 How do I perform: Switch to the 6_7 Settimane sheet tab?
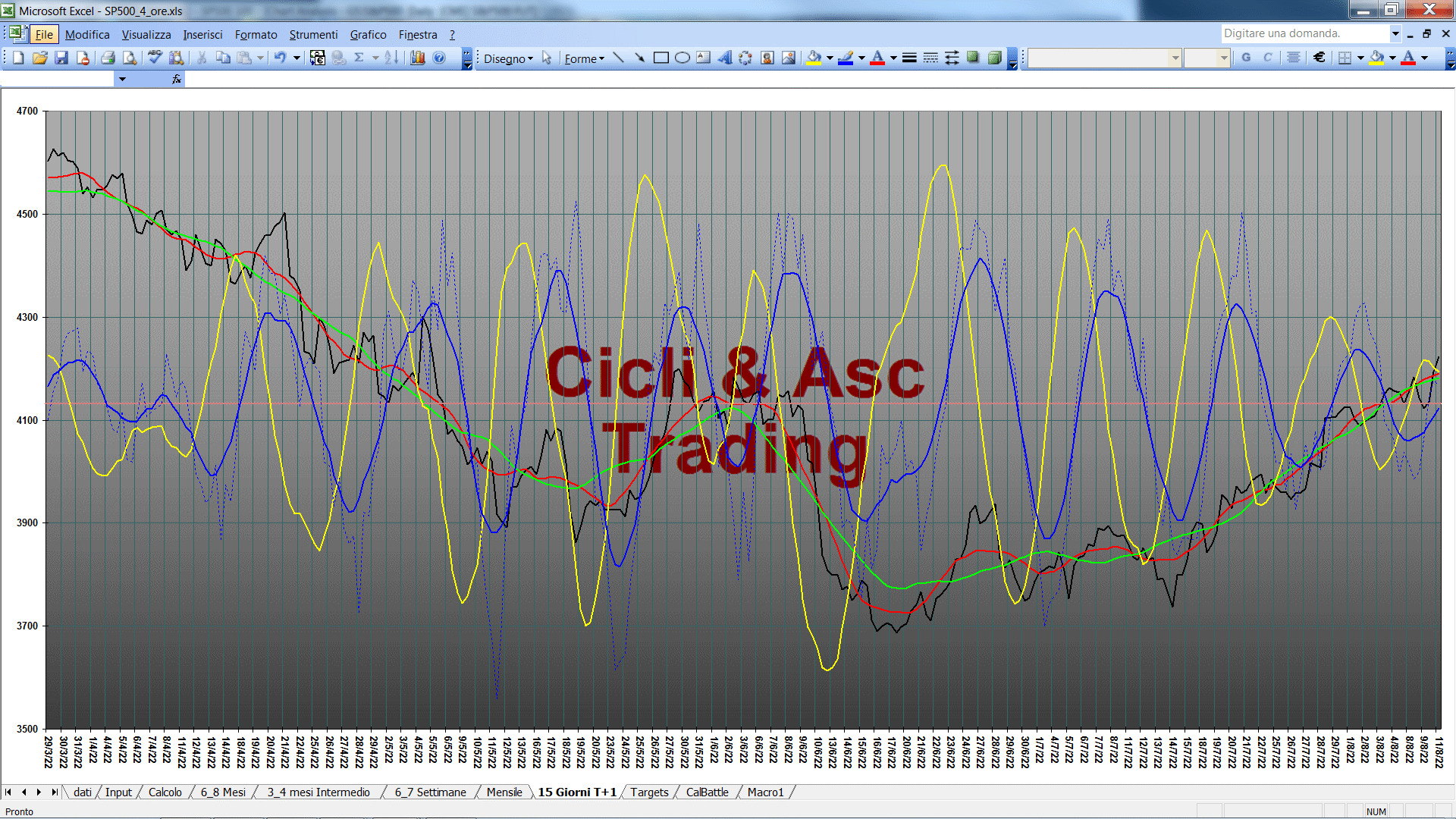point(430,792)
